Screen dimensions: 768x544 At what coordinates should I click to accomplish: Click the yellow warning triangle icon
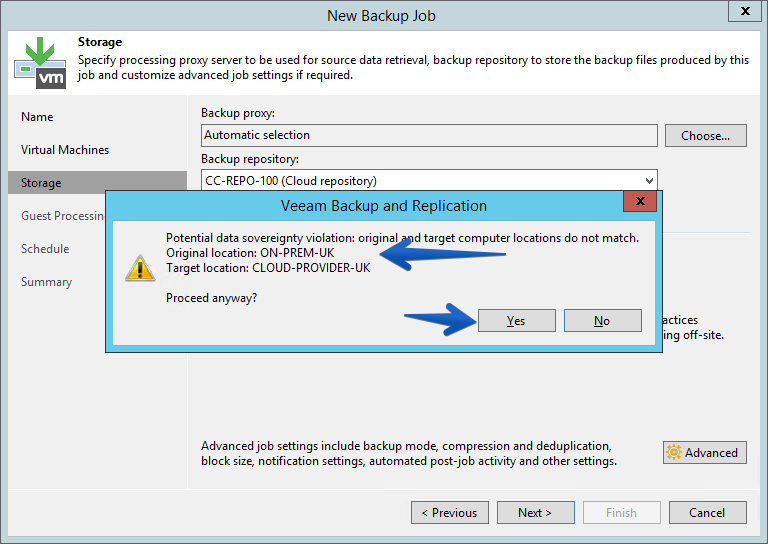click(140, 268)
